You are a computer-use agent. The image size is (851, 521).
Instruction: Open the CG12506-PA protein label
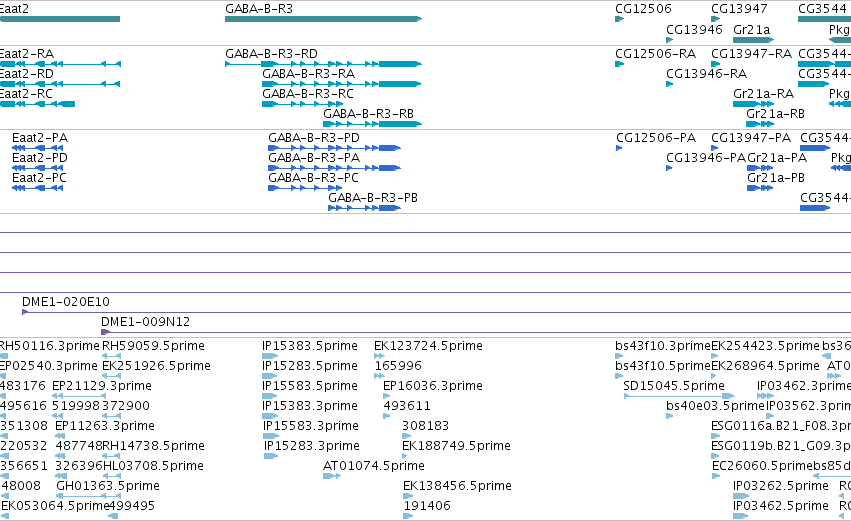656,138
